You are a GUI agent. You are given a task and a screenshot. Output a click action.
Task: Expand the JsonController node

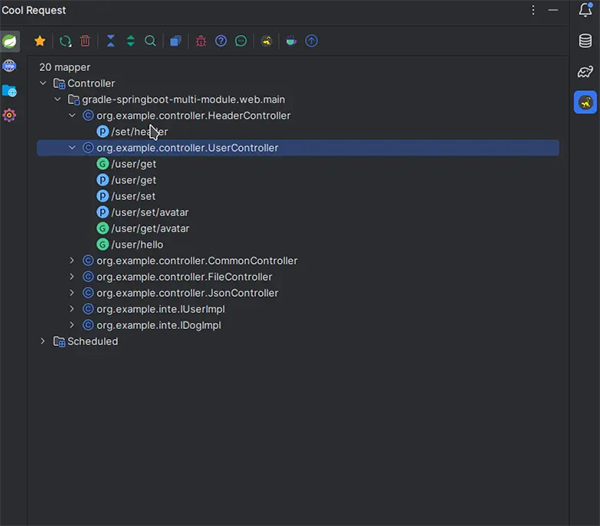pos(72,293)
